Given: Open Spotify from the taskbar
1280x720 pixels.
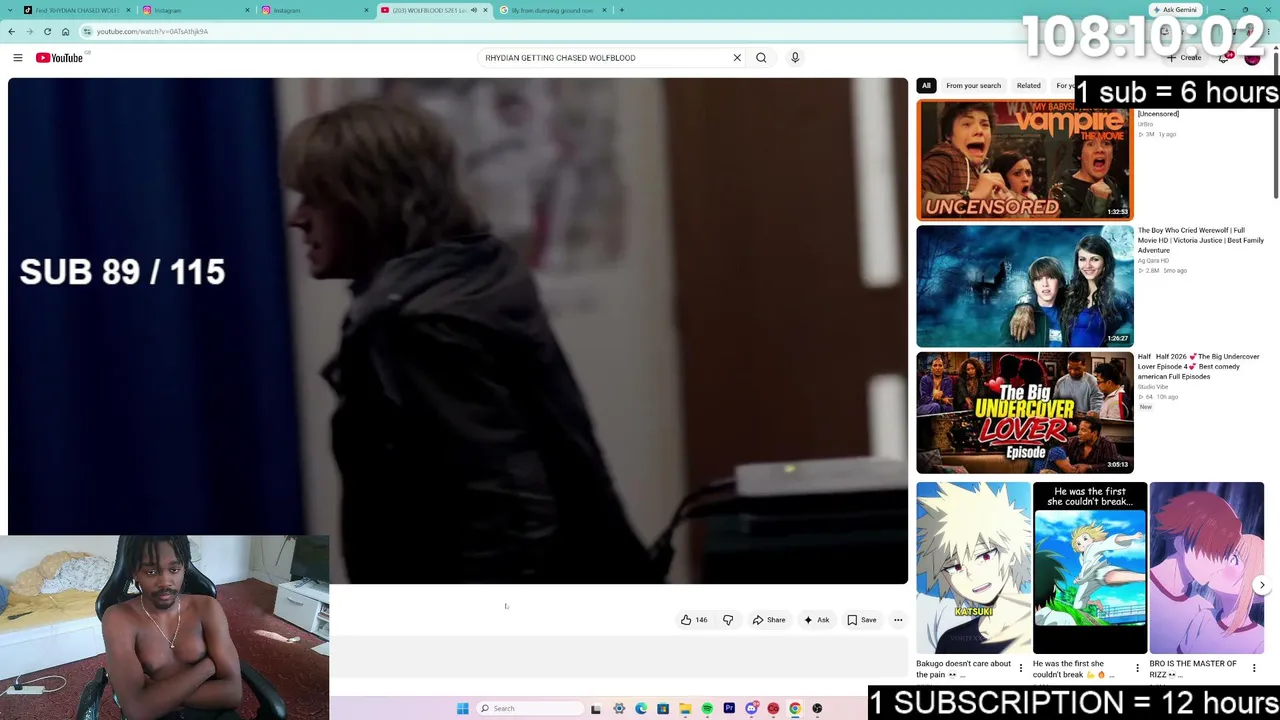Looking at the screenshot, I should coord(707,709).
